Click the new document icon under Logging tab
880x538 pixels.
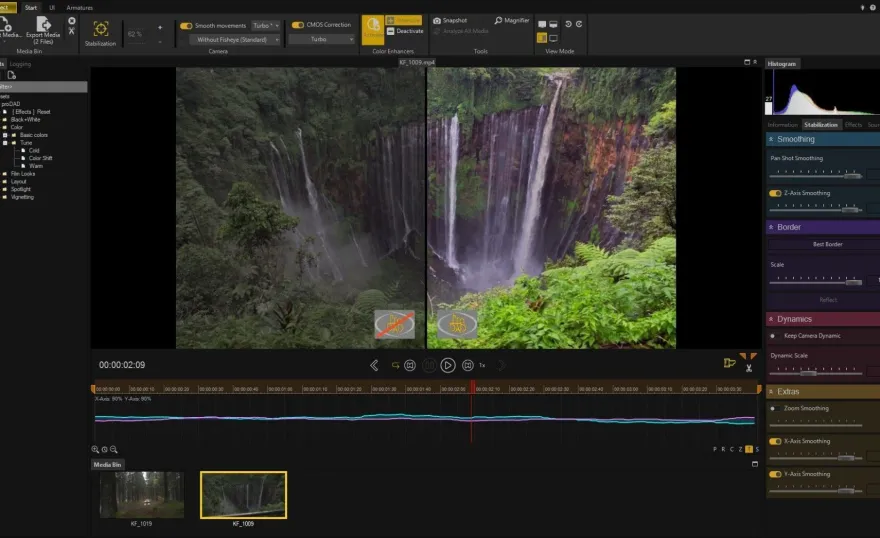point(12,75)
